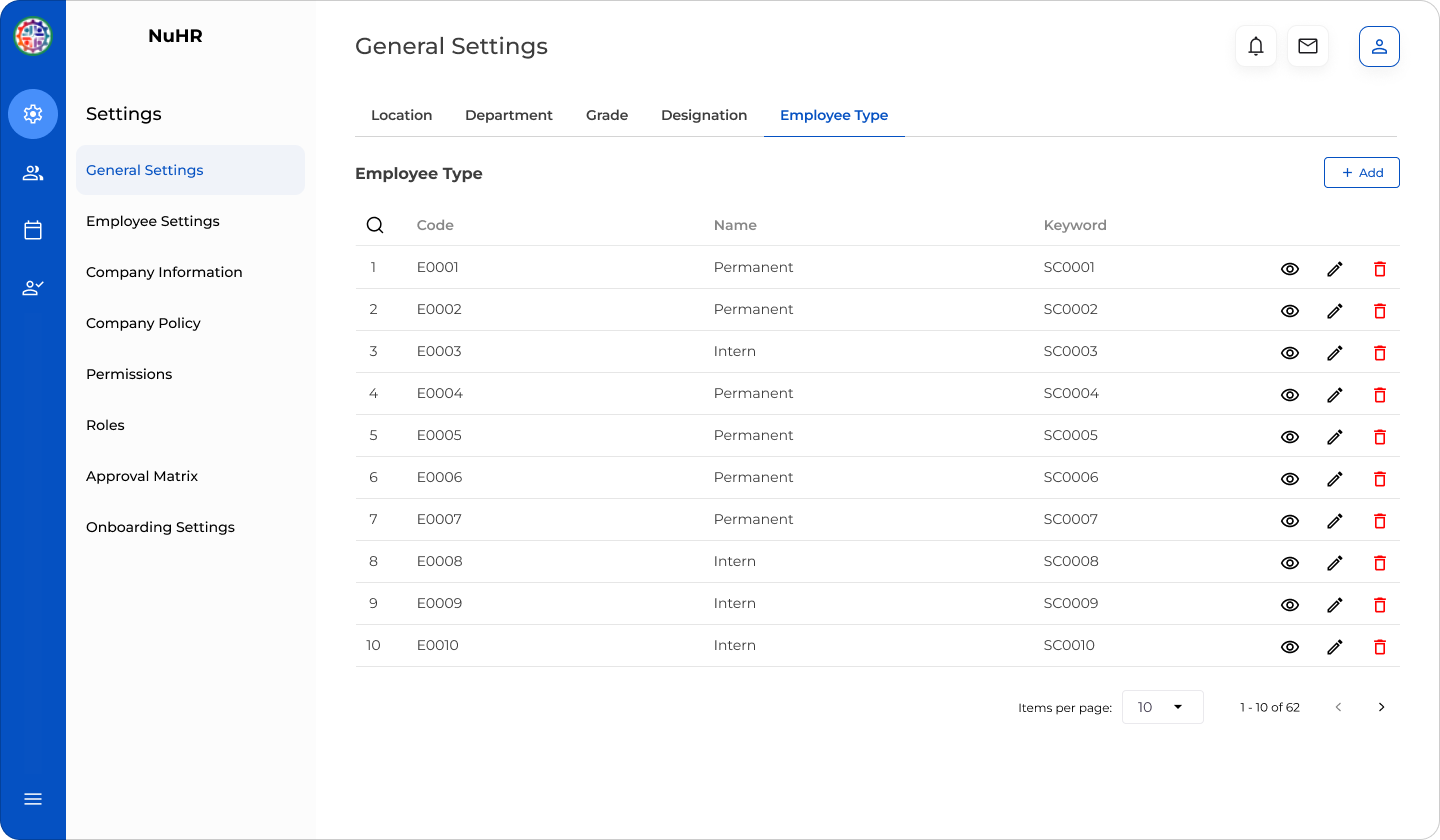This screenshot has height=840, width=1440.
Task: View details of E0001 using eye icon
Action: pyautogui.click(x=1289, y=269)
